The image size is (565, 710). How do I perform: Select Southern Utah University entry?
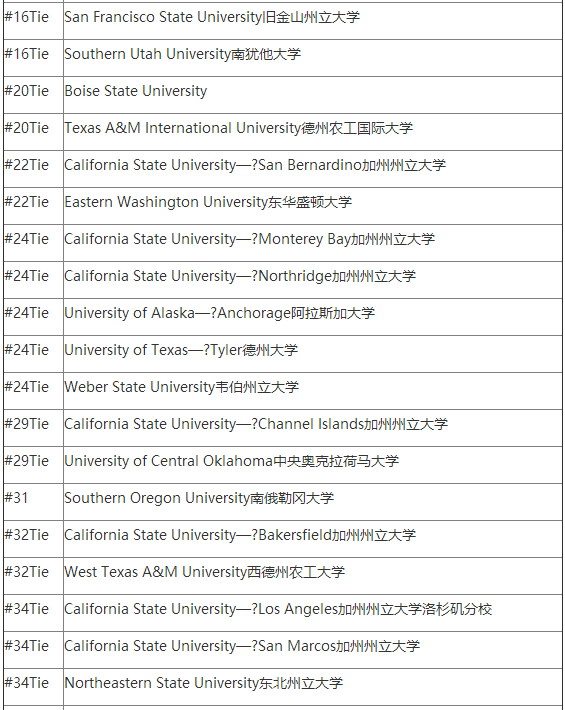182,54
